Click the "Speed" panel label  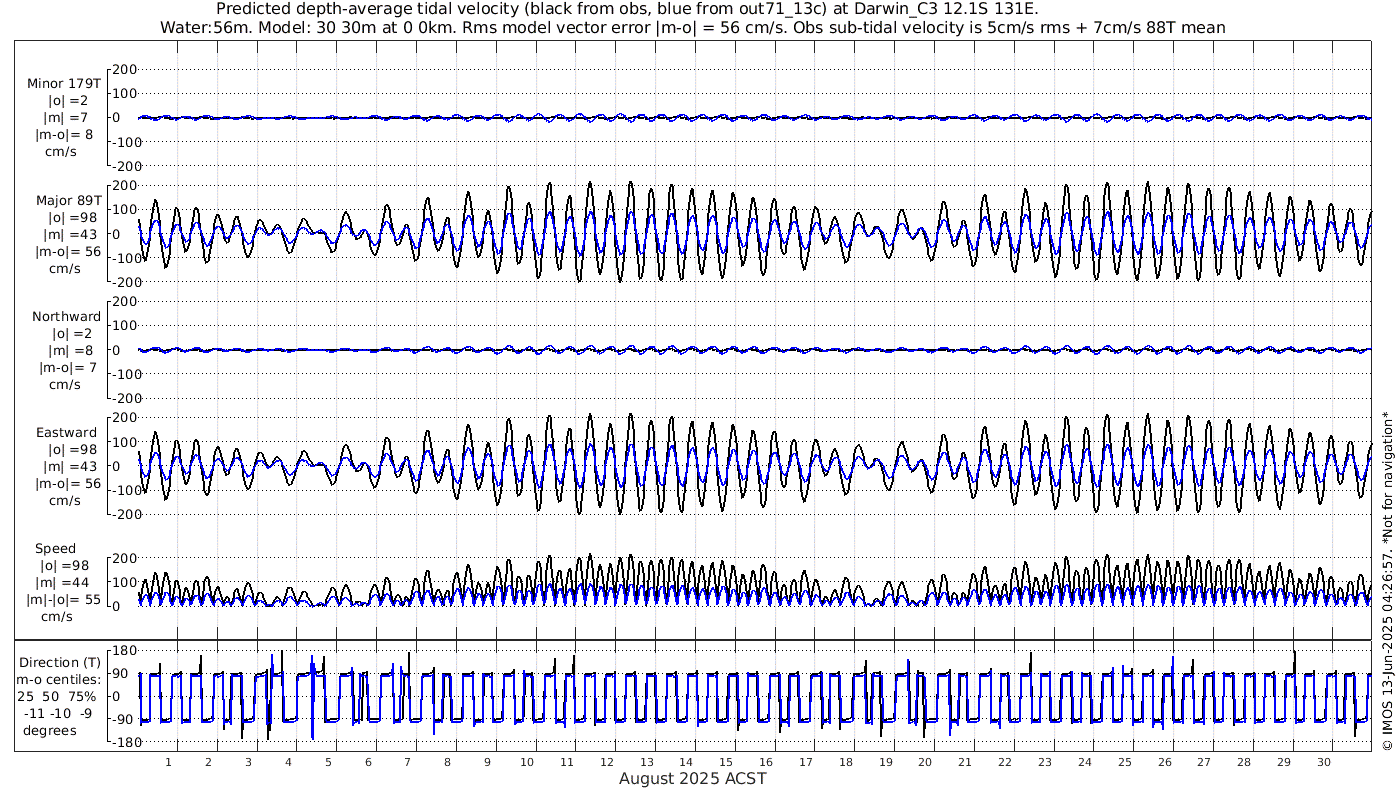(x=55, y=549)
